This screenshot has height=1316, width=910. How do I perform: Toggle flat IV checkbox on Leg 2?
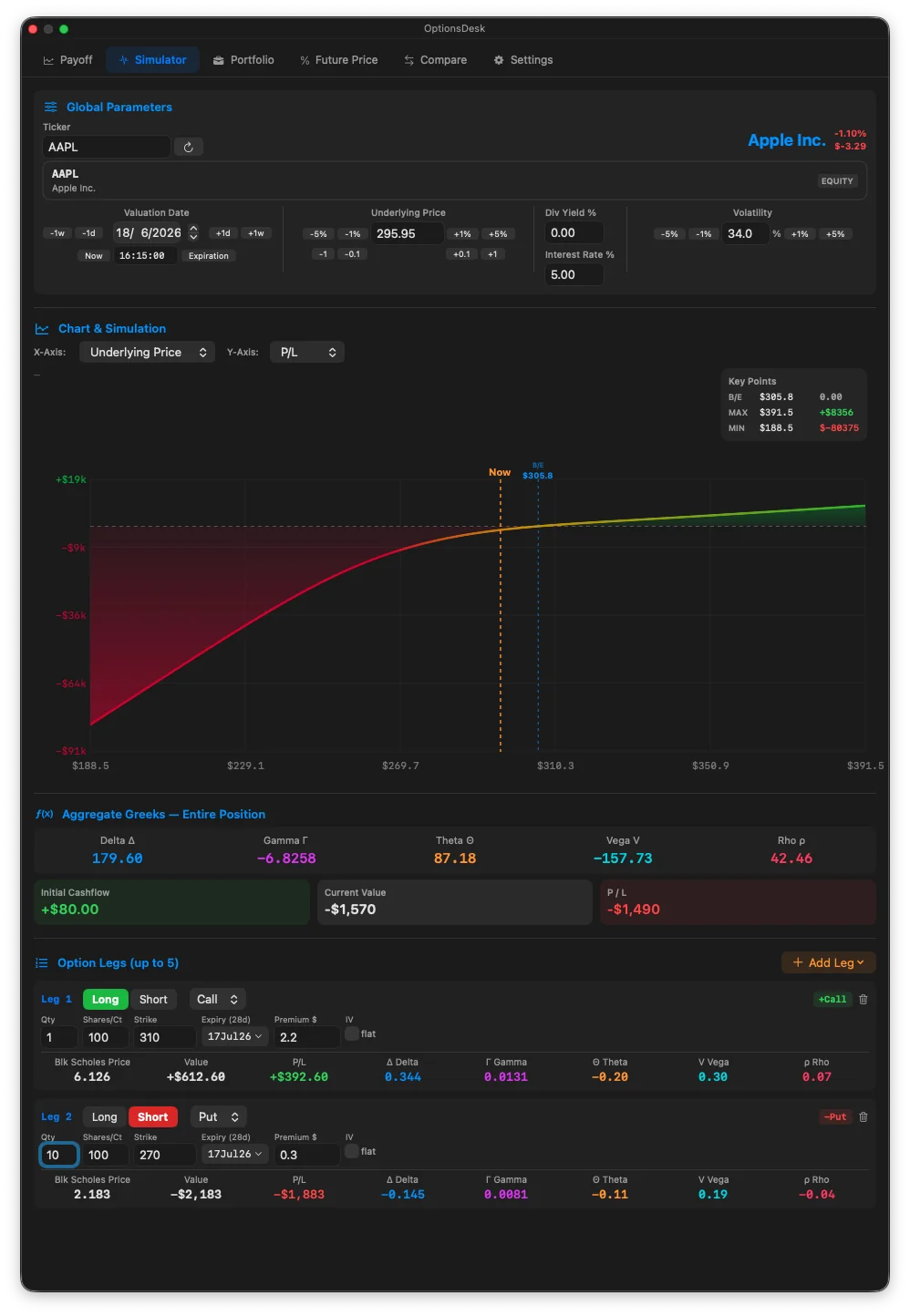pyautogui.click(x=352, y=1151)
